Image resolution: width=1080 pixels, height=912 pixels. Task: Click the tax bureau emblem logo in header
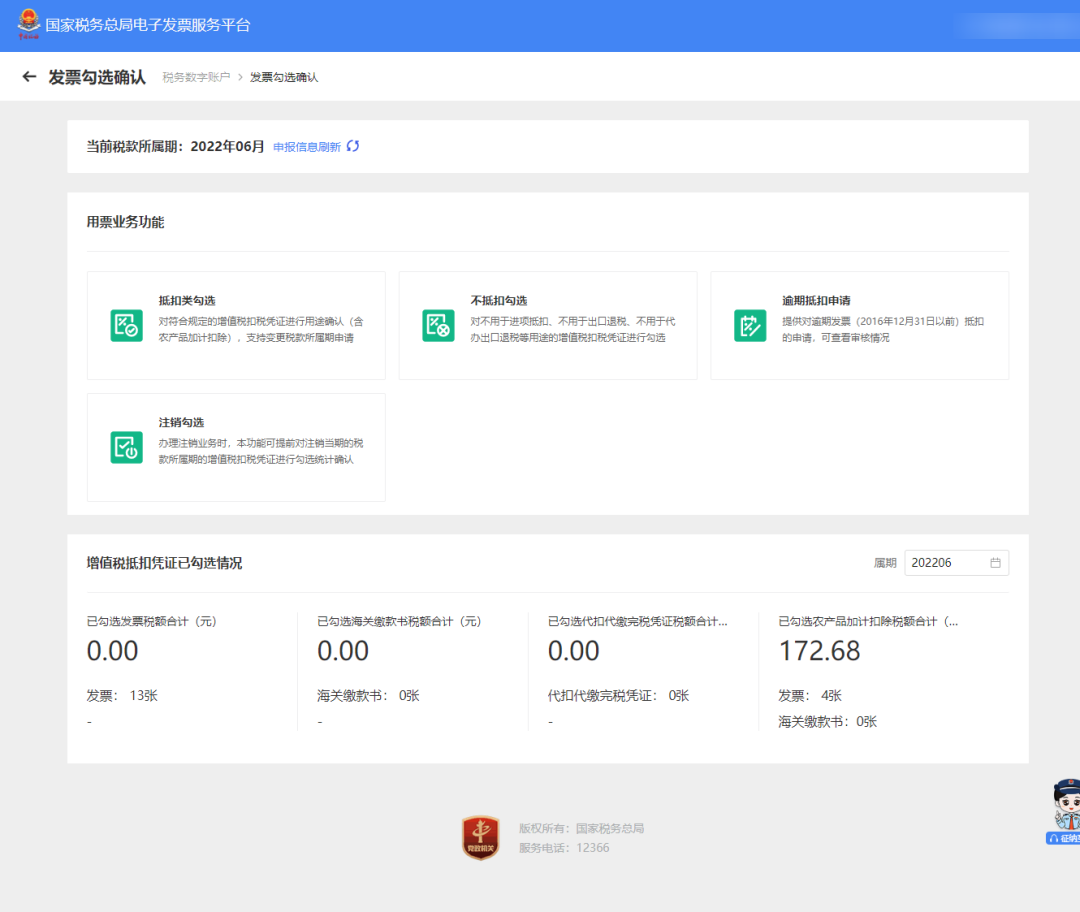click(x=30, y=25)
